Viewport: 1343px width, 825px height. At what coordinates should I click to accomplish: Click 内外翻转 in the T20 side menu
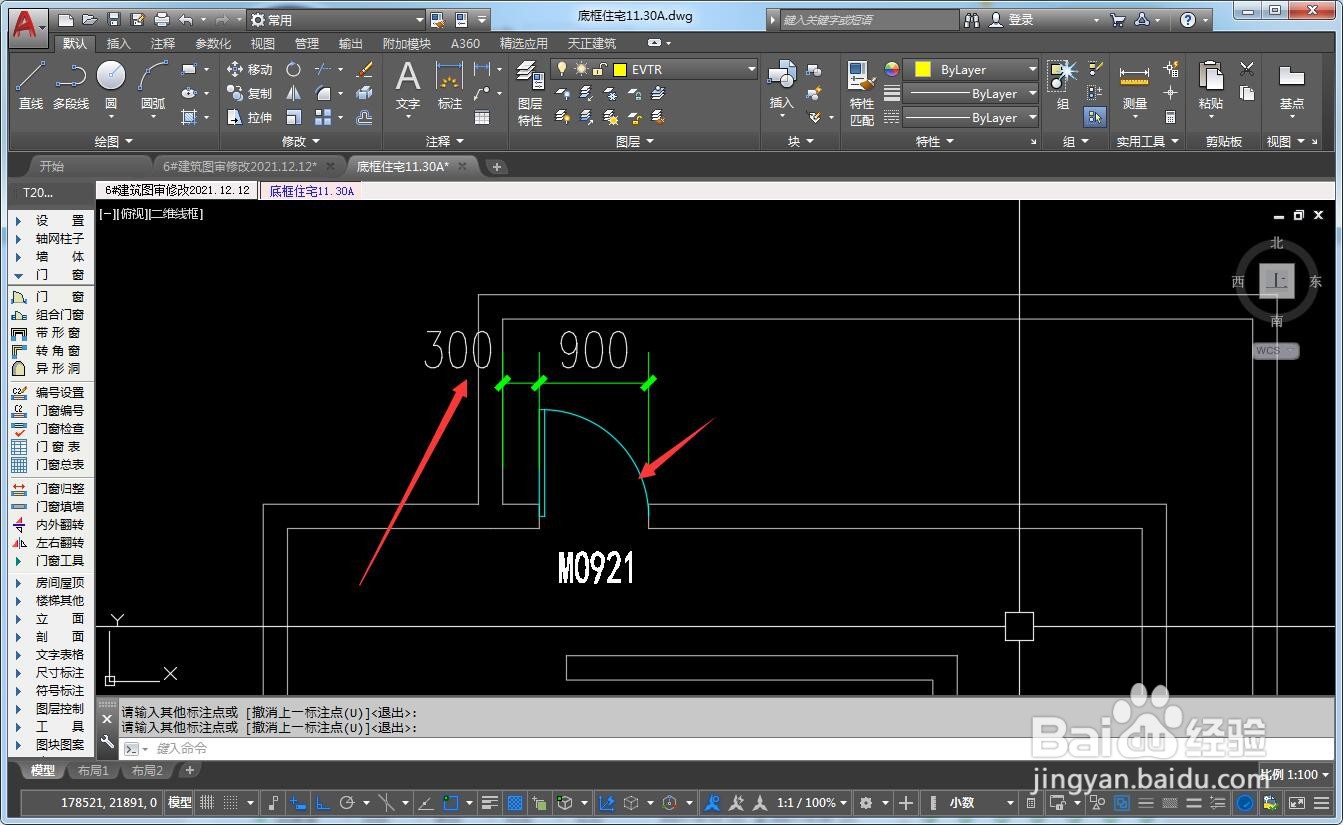tap(59, 524)
